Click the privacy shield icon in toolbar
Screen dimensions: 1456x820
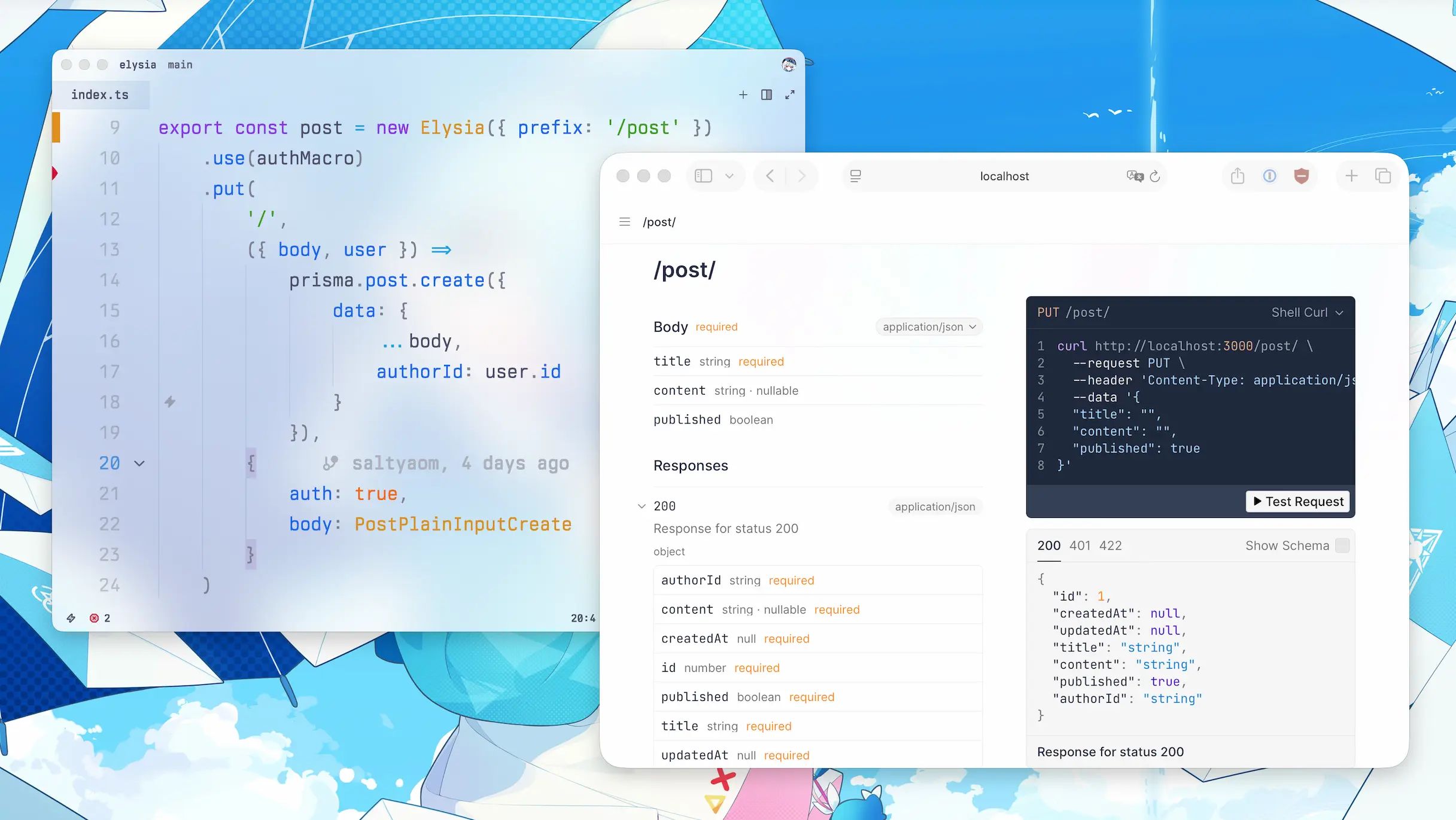[x=1302, y=175]
